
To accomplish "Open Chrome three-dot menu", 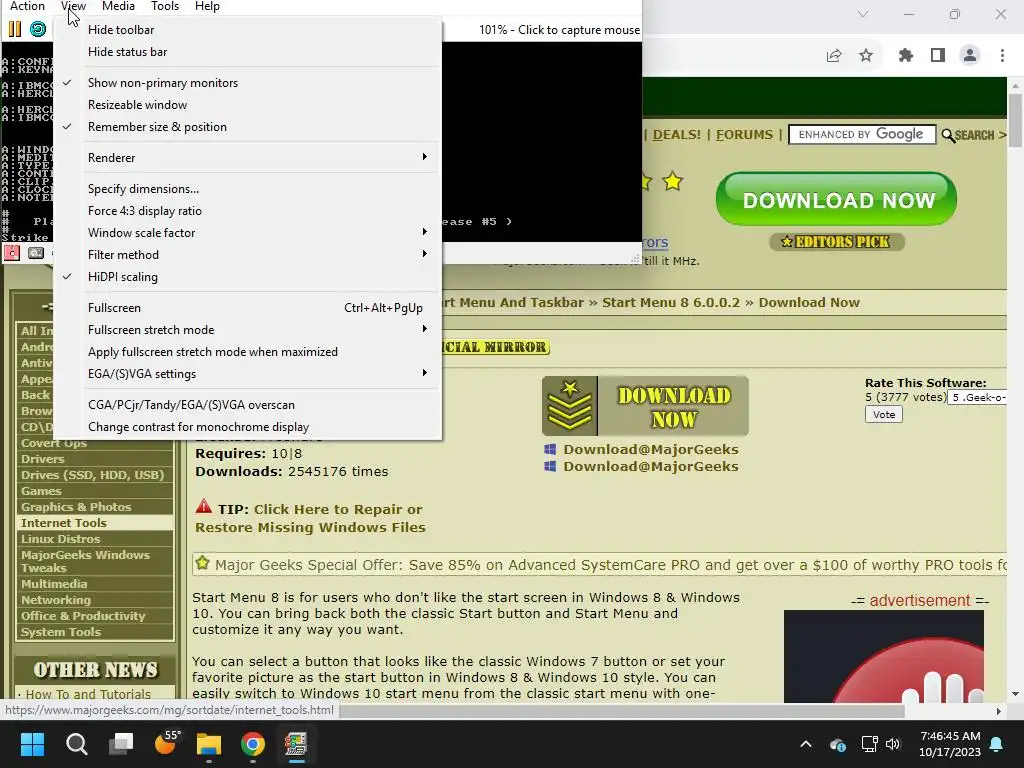I will coord(1002,56).
